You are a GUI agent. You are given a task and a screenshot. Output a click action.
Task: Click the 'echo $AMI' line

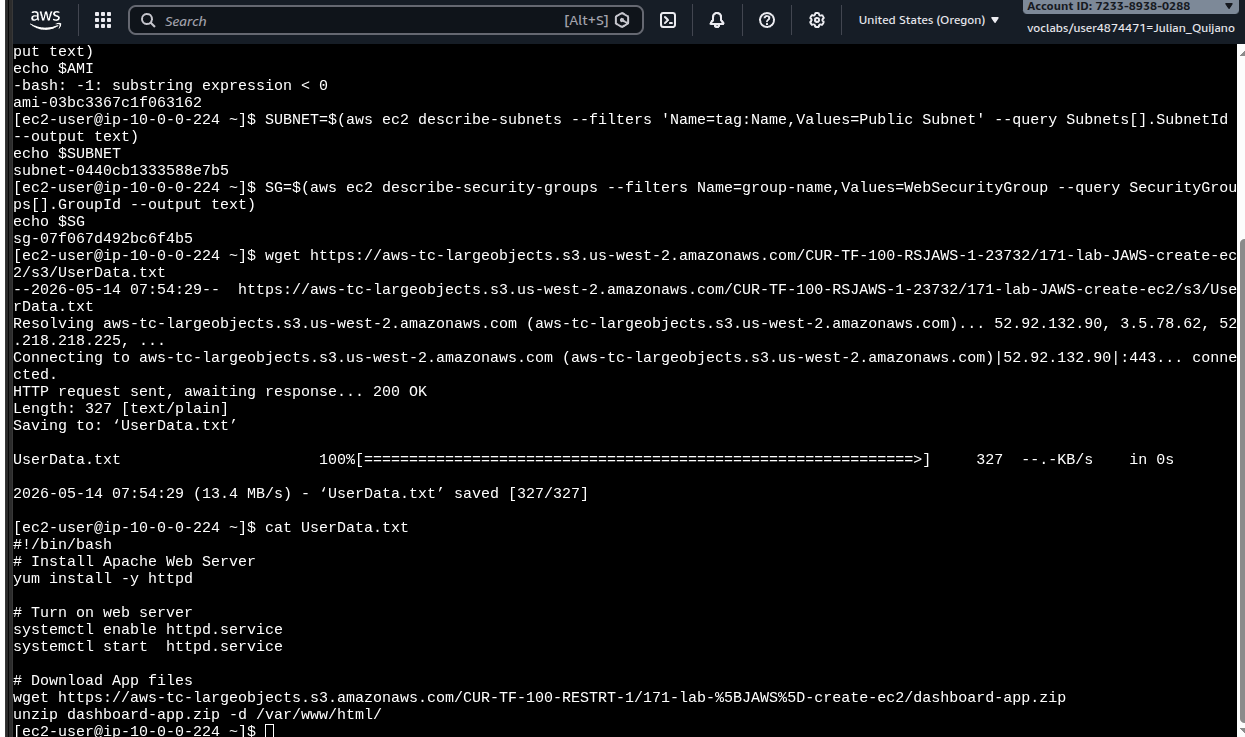tap(53, 68)
